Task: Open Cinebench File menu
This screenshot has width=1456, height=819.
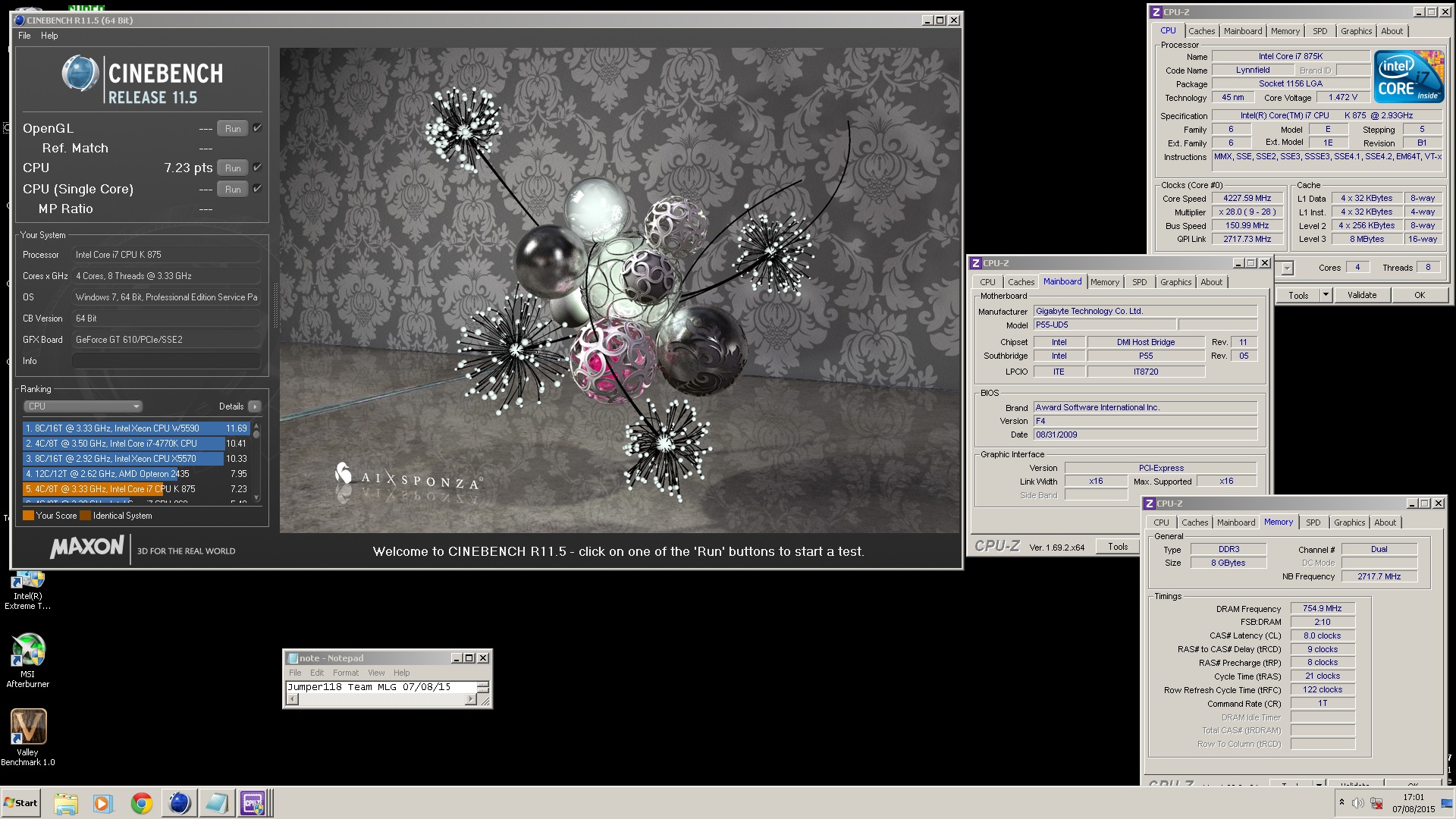Action: (24, 36)
